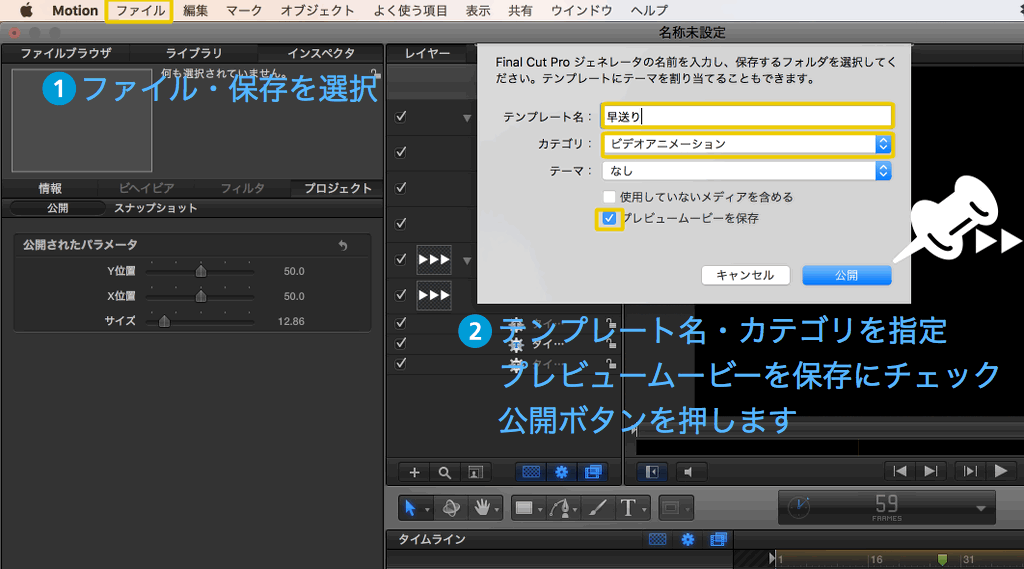Screen dimensions: 1024x569
Task: Toggle behaviors gear in layers list
Action: click(x=562, y=472)
